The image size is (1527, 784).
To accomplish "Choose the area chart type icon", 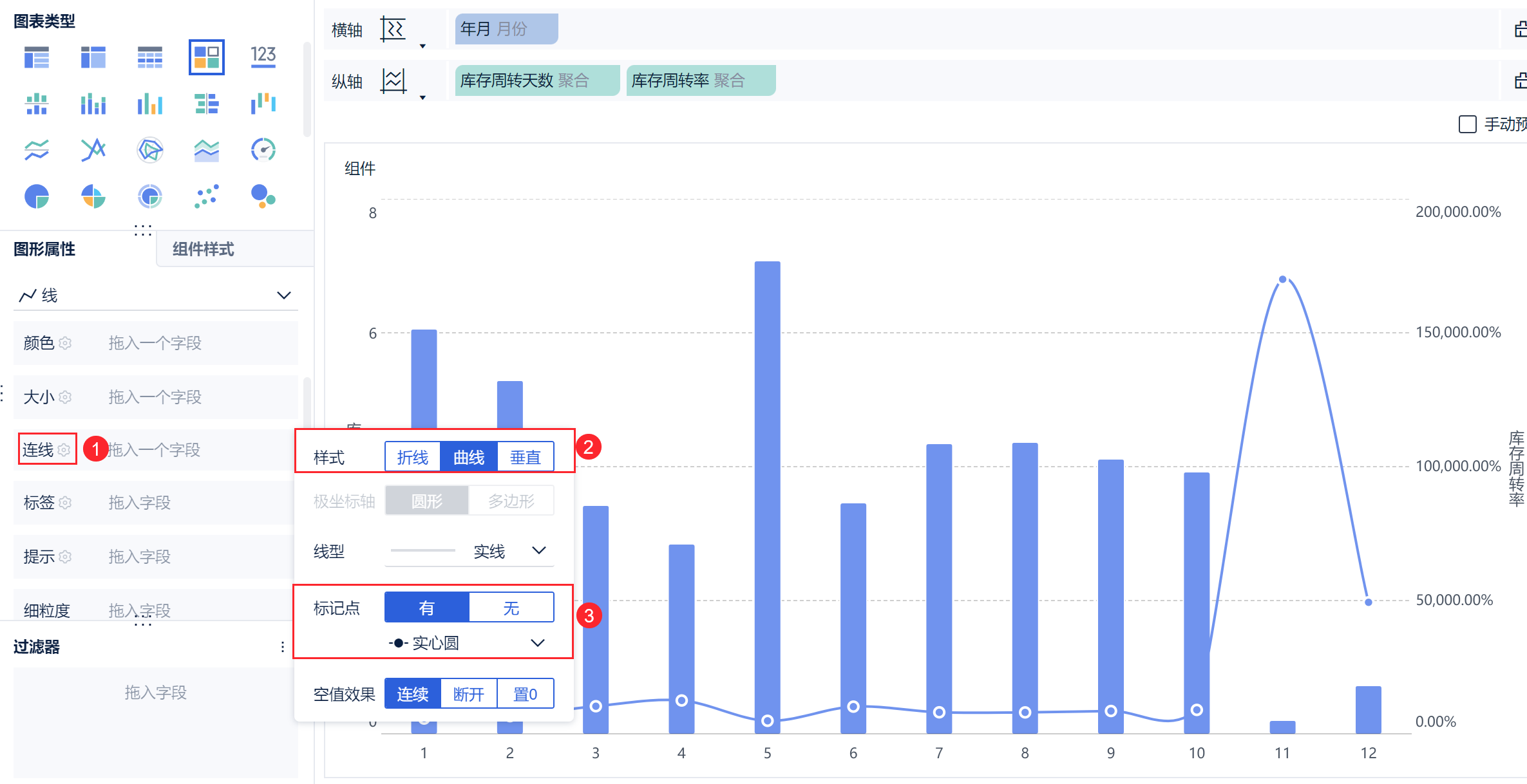I will (x=206, y=150).
